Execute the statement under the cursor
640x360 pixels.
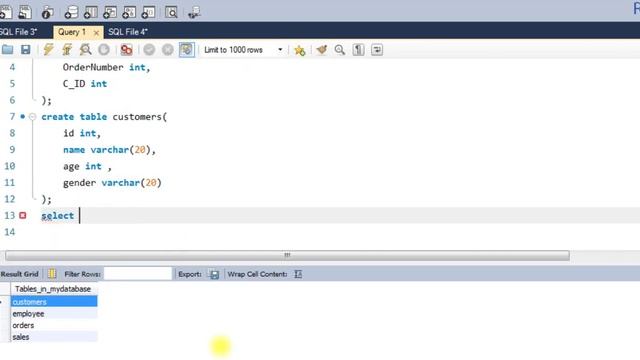click(x=67, y=50)
